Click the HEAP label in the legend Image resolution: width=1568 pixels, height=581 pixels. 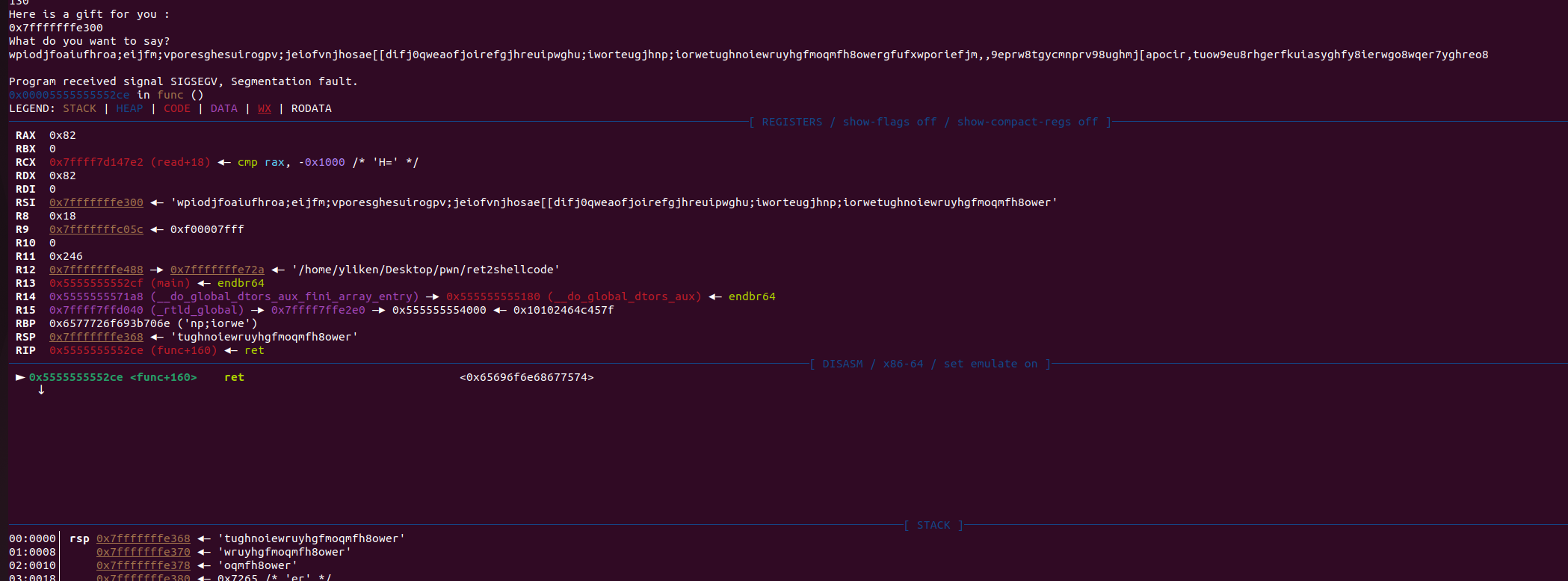point(129,108)
